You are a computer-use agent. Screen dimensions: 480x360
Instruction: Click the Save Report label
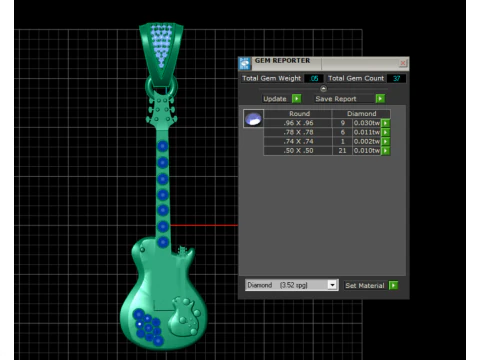[x=336, y=99]
